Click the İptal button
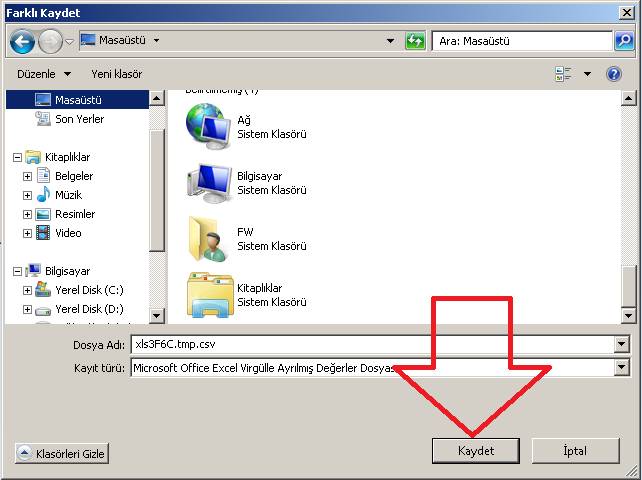642x480 pixels. 575,451
